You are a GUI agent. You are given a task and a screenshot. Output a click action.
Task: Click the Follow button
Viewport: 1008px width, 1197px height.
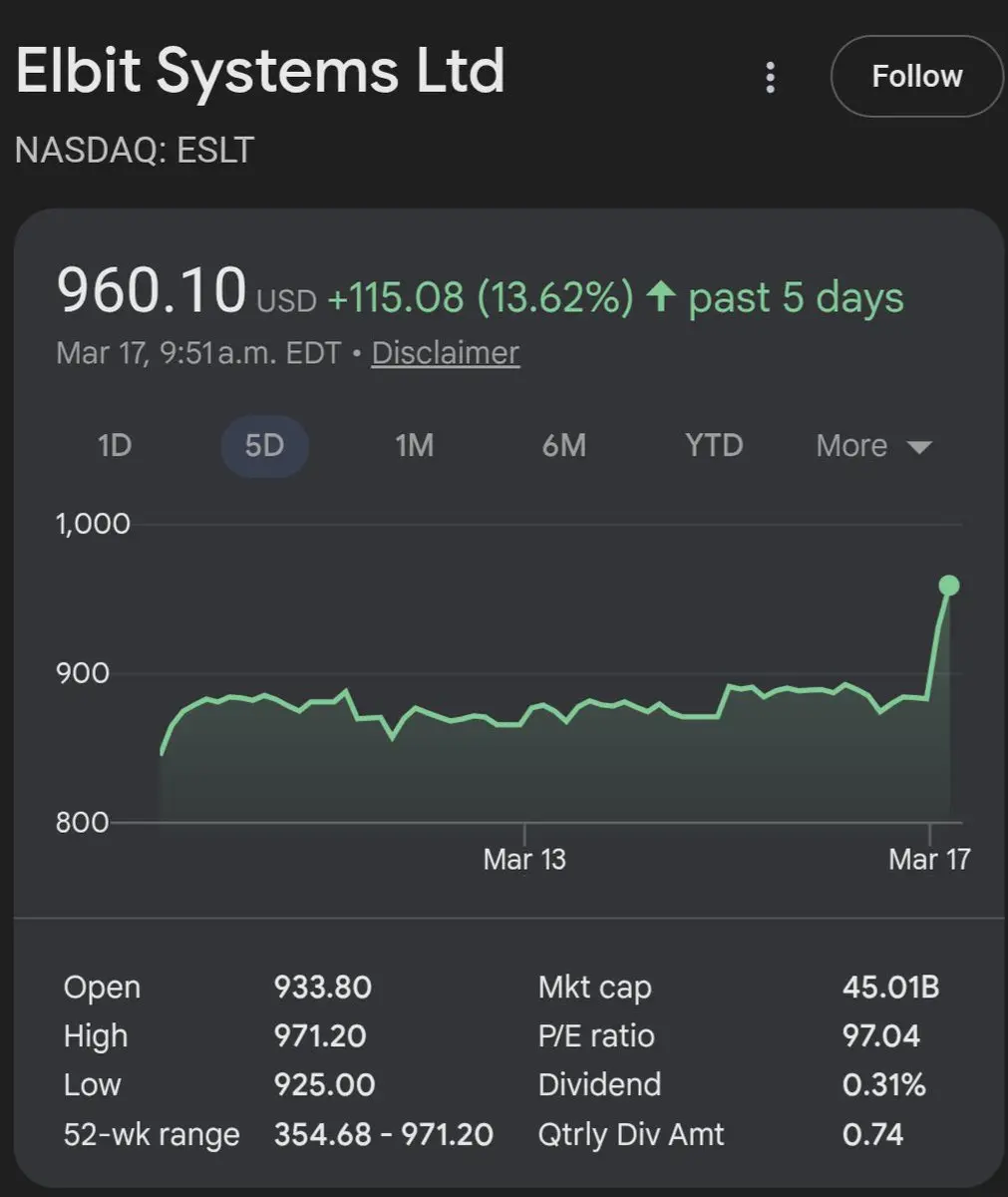tap(916, 77)
